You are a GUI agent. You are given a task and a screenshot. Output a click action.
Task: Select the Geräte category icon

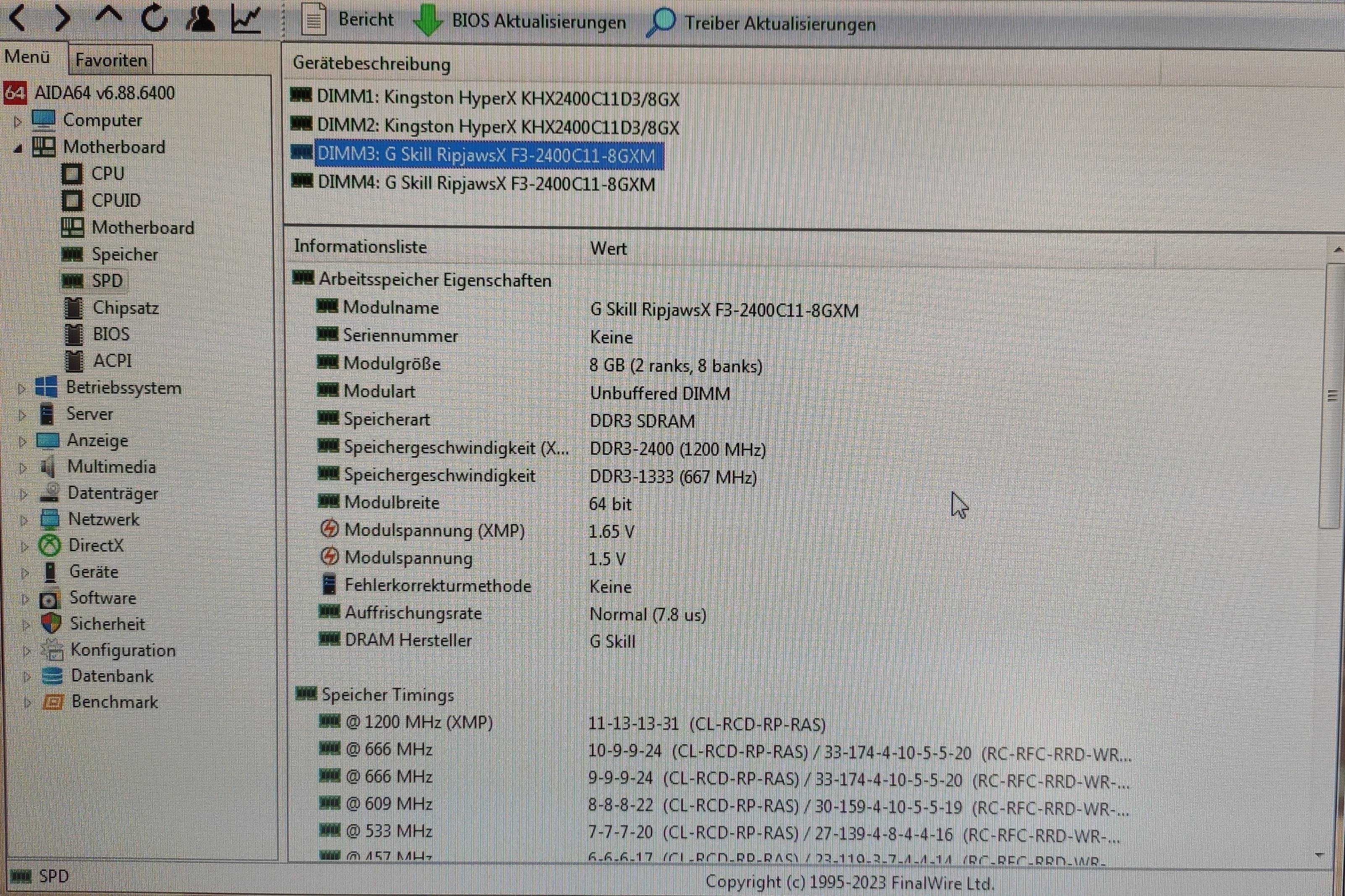[x=50, y=571]
